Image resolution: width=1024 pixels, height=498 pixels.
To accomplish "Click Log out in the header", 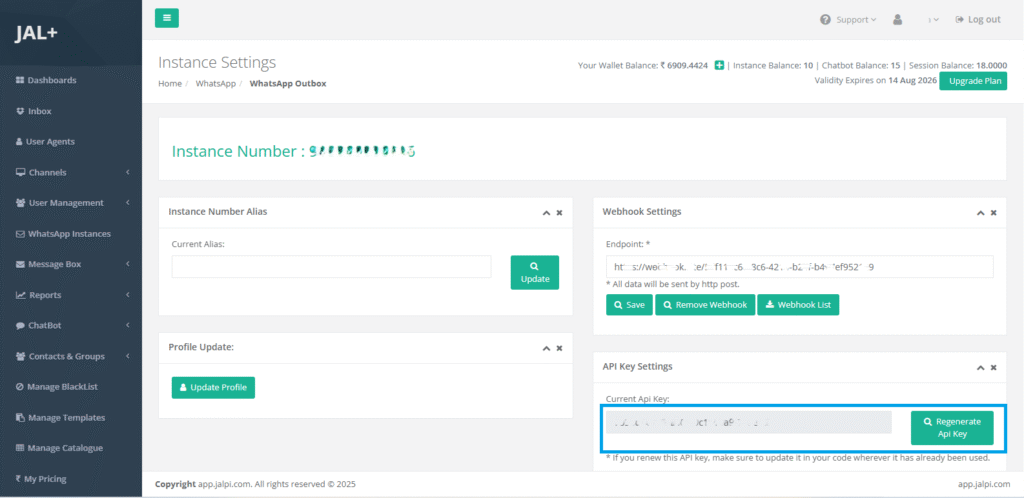I will pyautogui.click(x=977, y=19).
